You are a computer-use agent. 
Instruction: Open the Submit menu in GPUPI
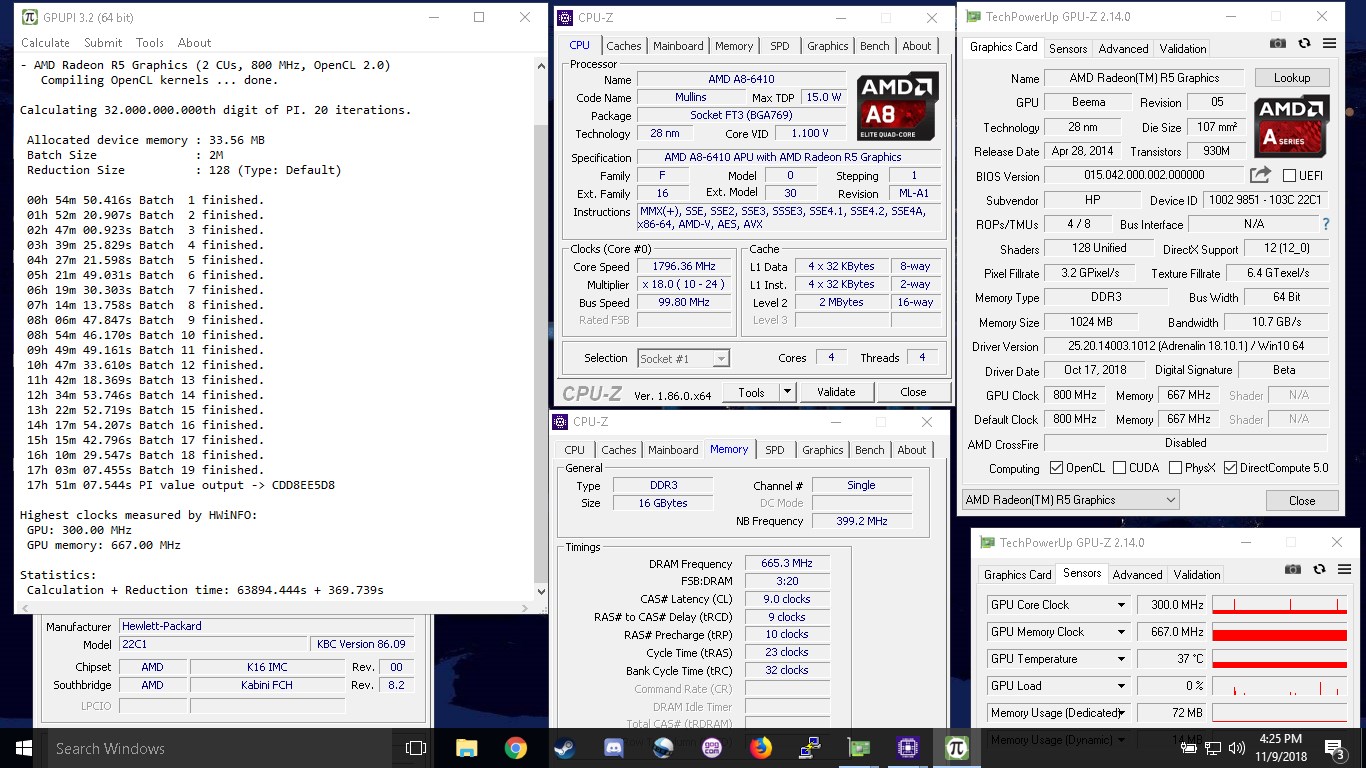tap(103, 43)
